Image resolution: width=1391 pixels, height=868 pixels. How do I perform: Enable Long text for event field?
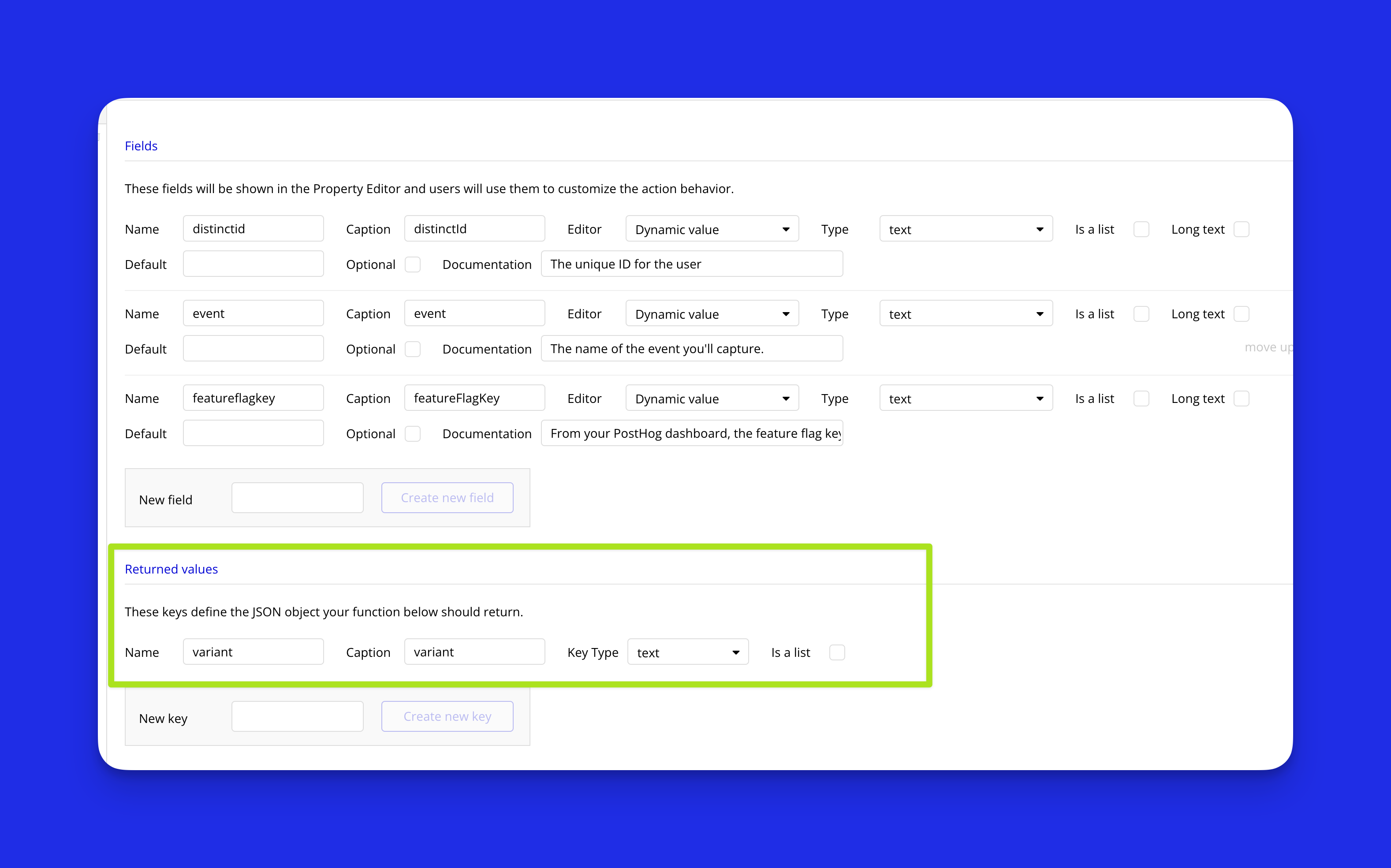1241,314
